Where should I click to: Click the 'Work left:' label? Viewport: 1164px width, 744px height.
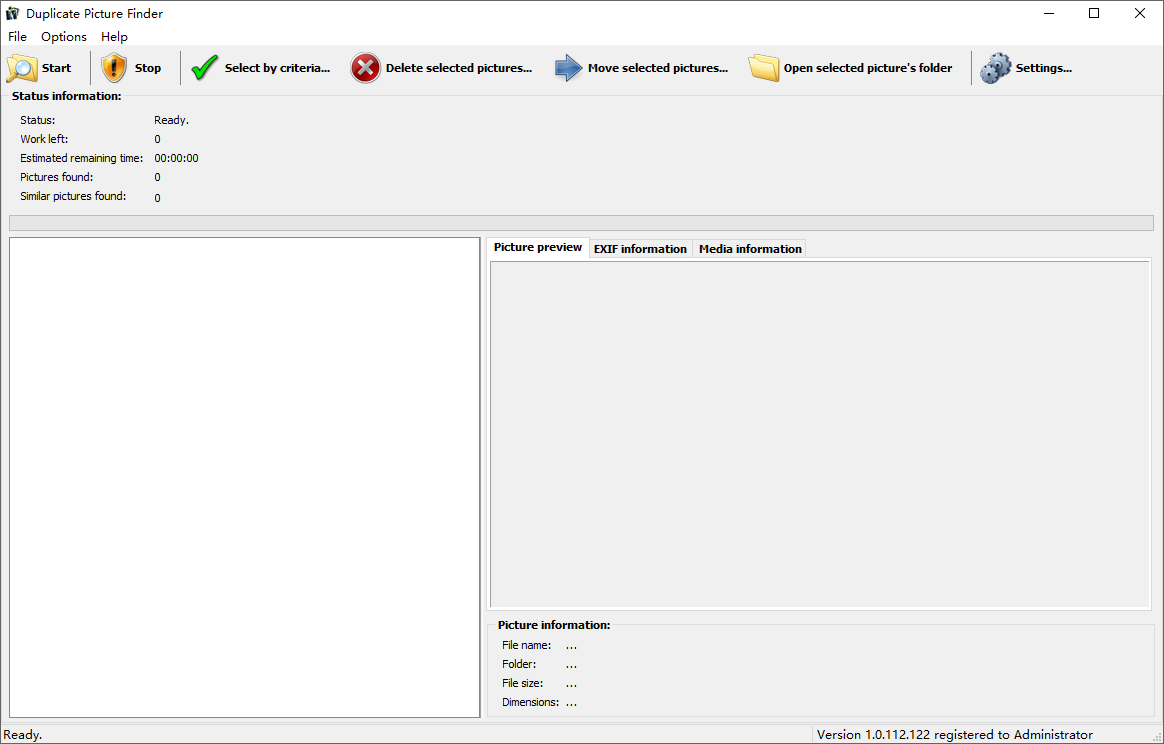[44, 139]
